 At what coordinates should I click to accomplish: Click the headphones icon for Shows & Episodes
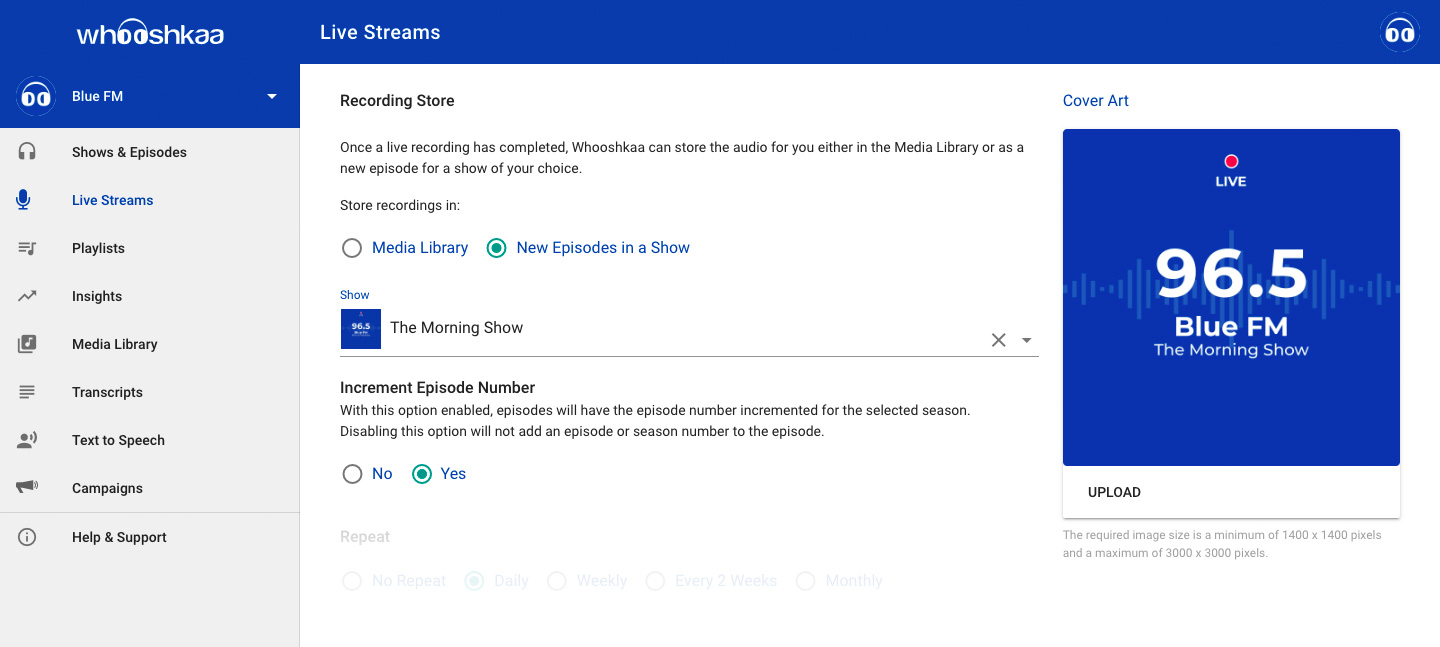27,152
